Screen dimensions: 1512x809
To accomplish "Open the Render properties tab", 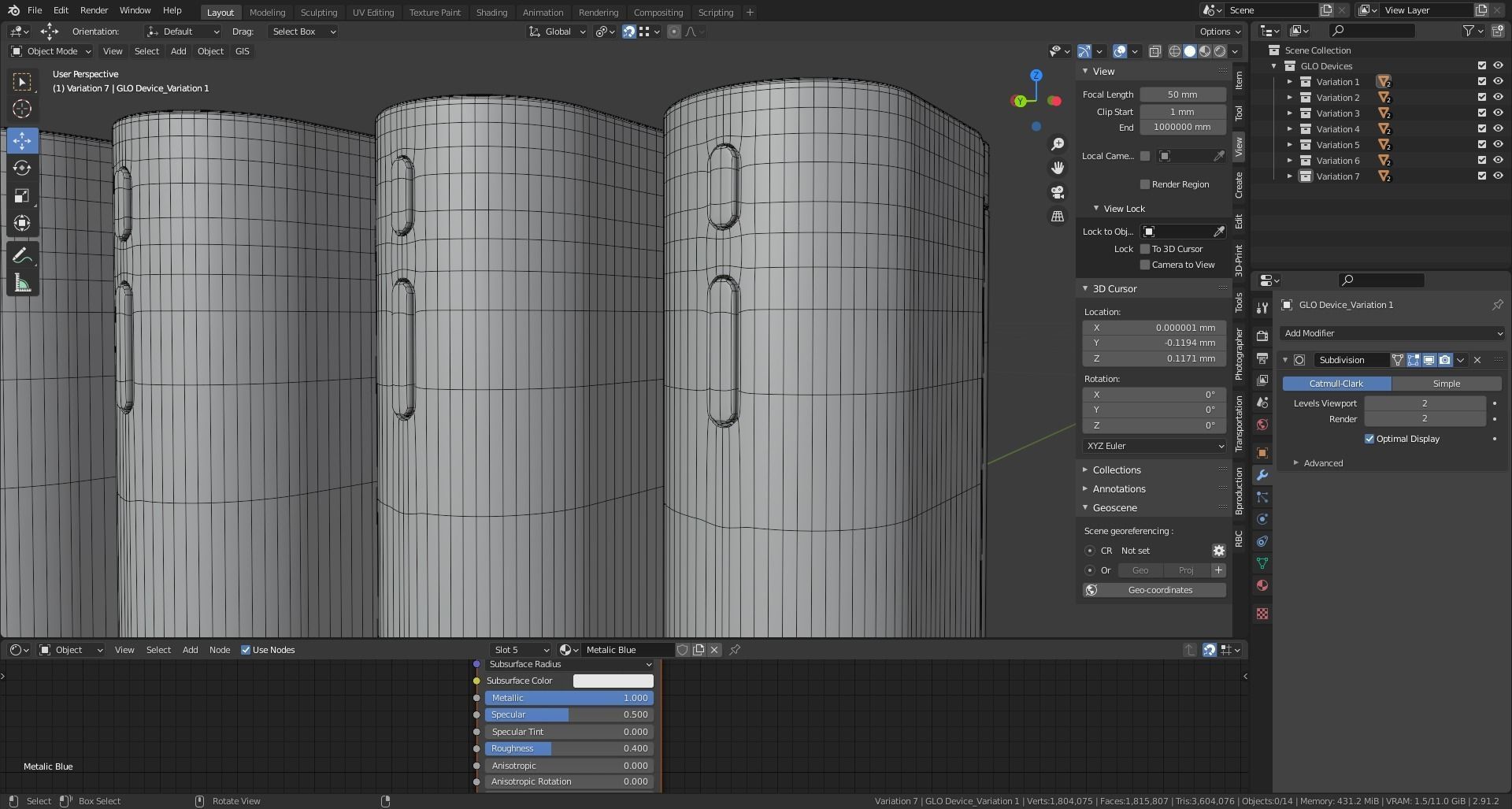I will point(1262,336).
